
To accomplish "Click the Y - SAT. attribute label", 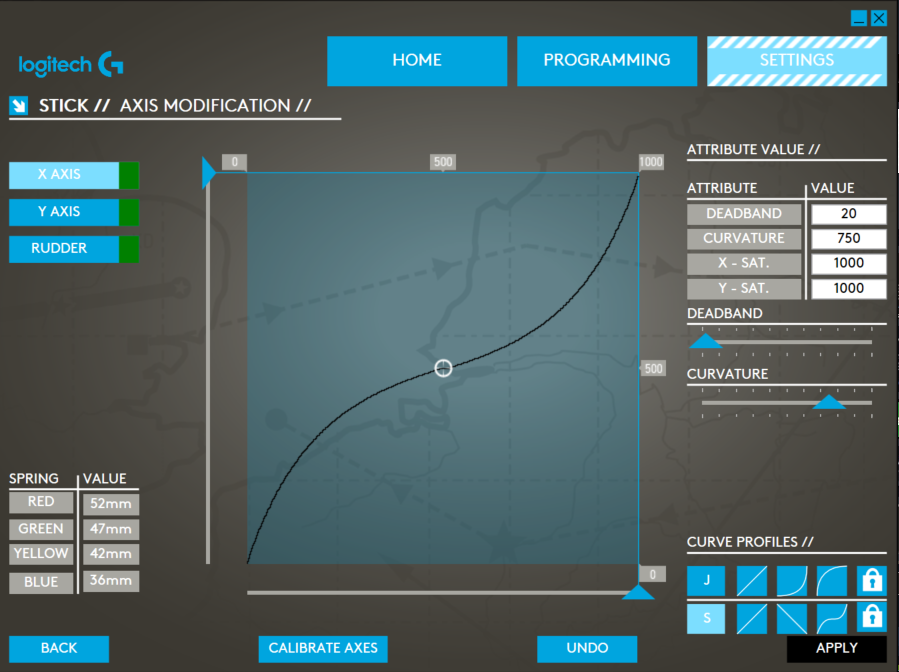I will pyautogui.click(x=744, y=288).
